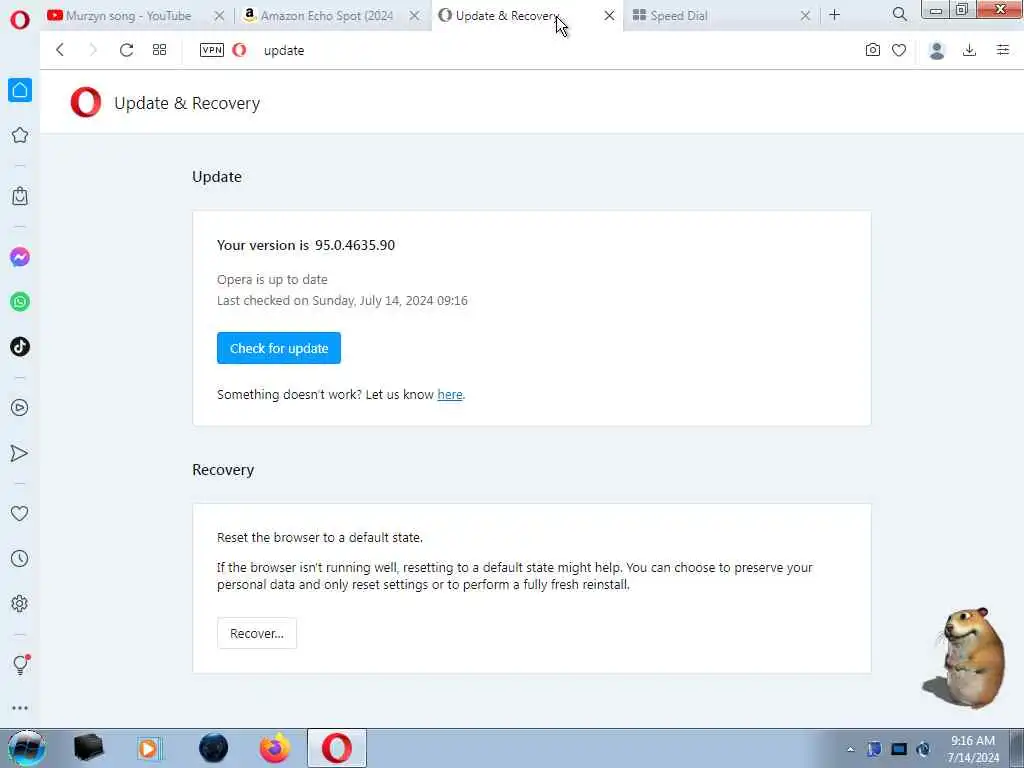Click the Update section heading

coord(217,177)
